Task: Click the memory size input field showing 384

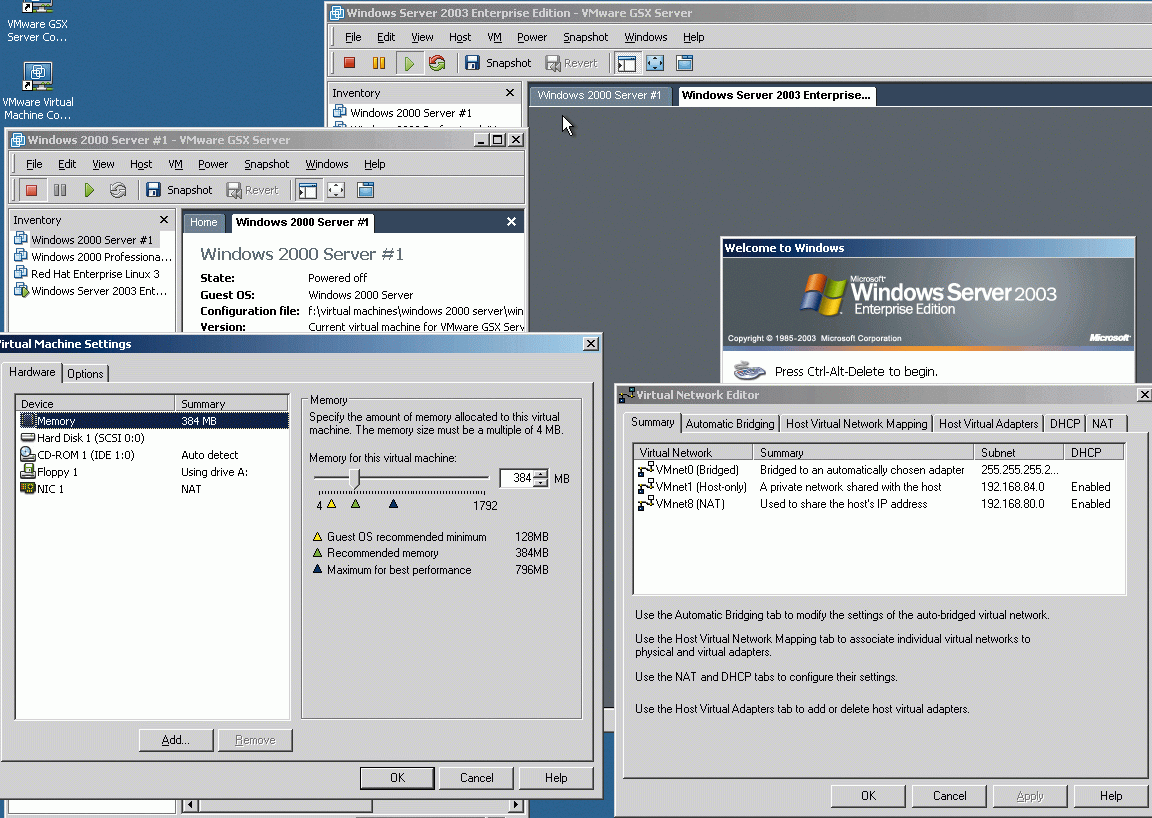Action: click(516, 478)
